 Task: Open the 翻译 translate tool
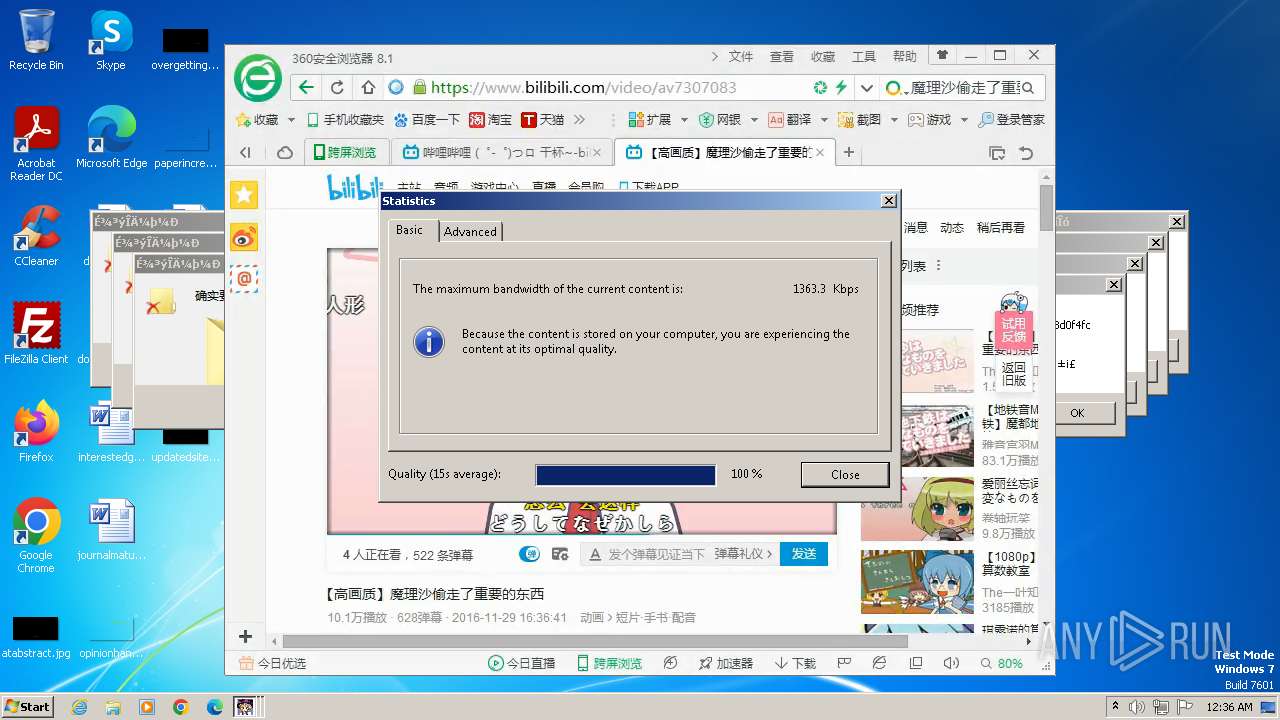pos(789,119)
